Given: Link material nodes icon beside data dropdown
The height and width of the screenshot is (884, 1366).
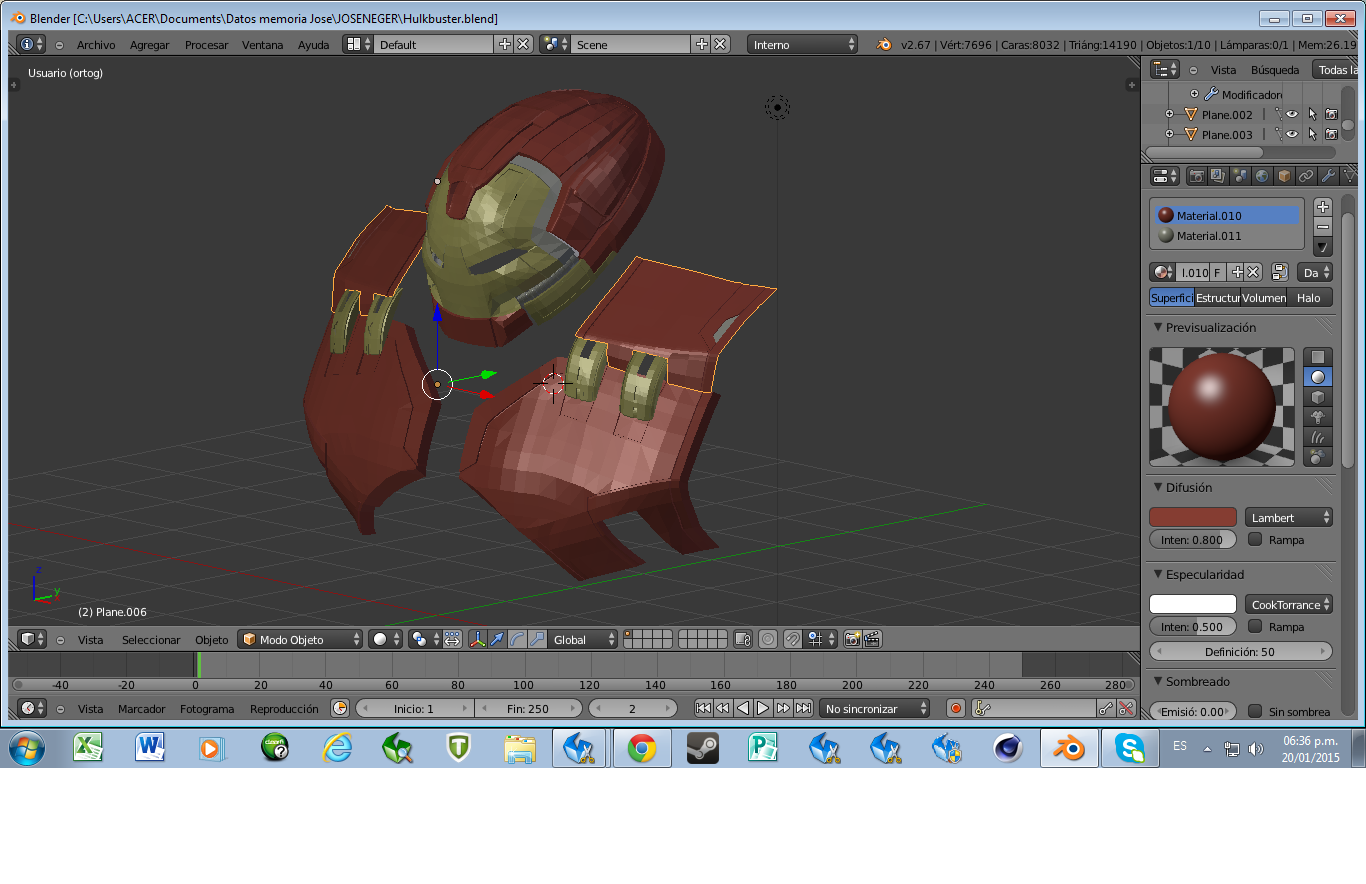Looking at the screenshot, I should [1280, 272].
